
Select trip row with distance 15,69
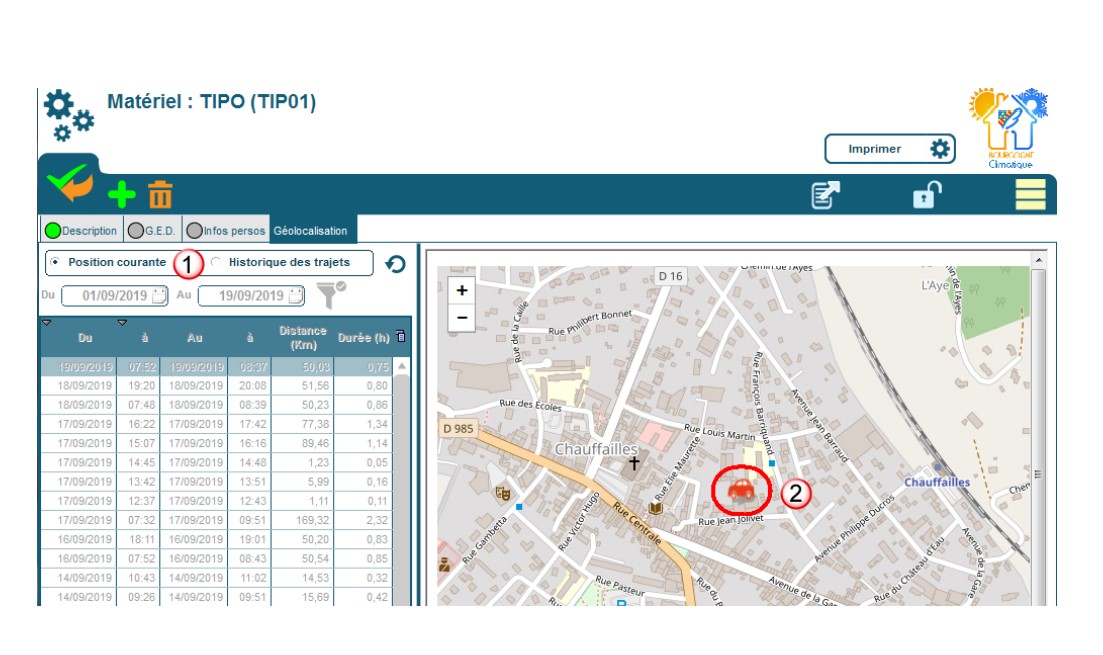217,597
